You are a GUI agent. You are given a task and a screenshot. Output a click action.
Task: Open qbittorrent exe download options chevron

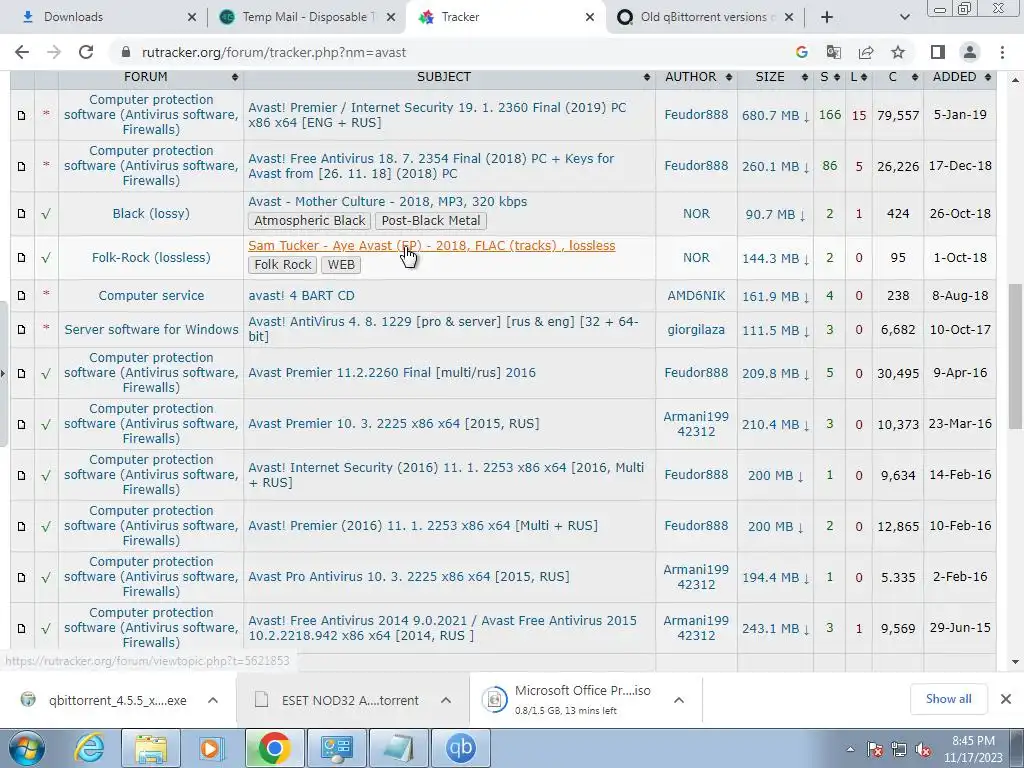point(212,700)
